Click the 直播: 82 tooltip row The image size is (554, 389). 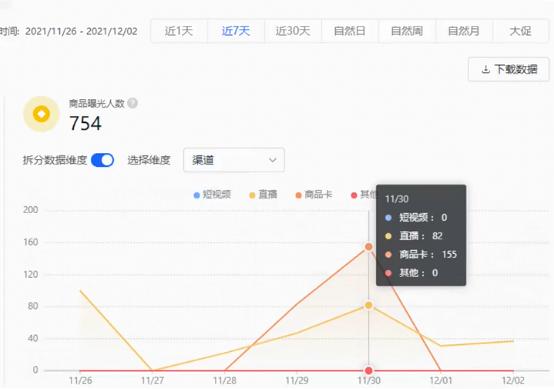click(414, 236)
